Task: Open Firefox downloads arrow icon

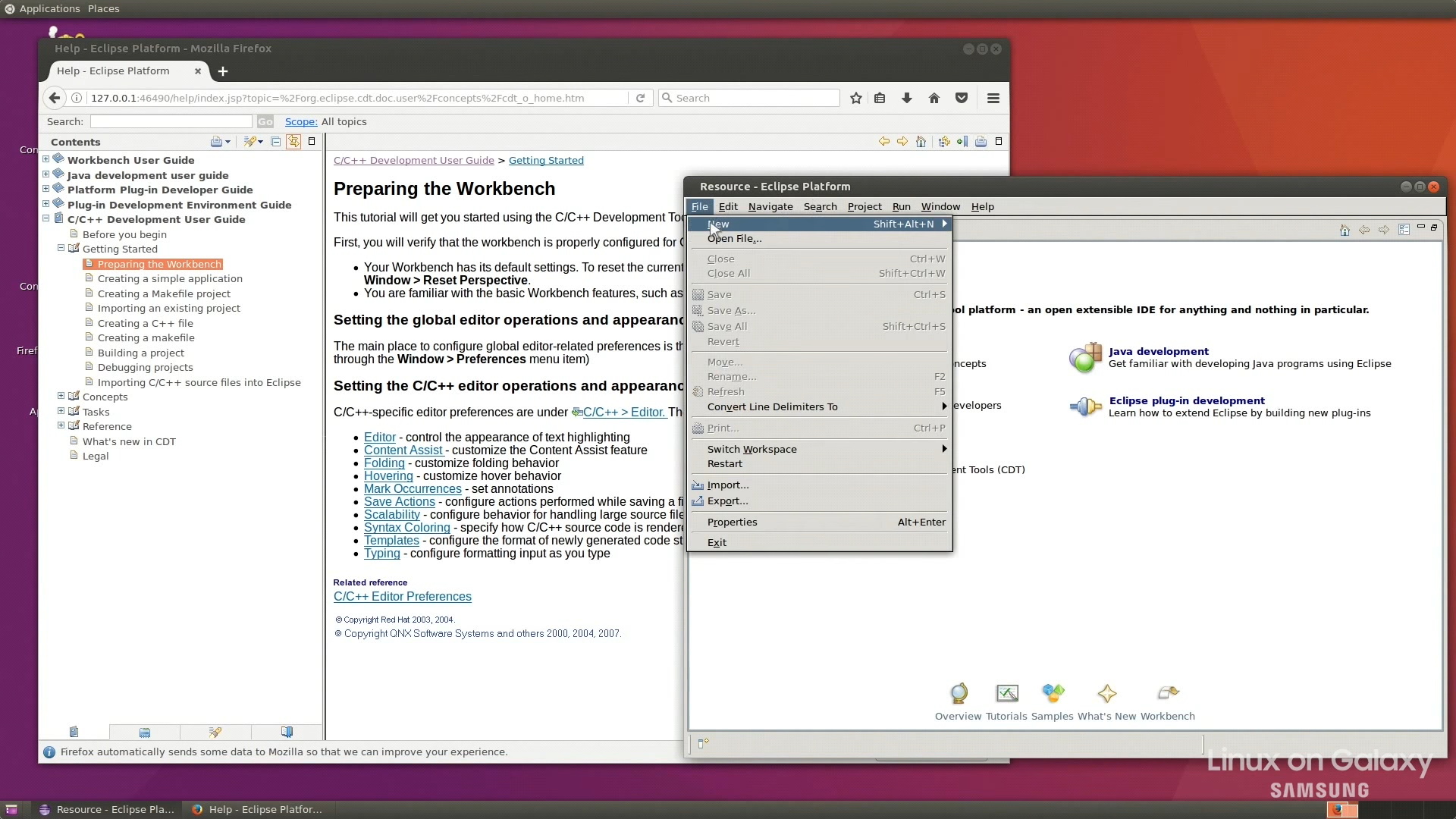Action: click(907, 98)
